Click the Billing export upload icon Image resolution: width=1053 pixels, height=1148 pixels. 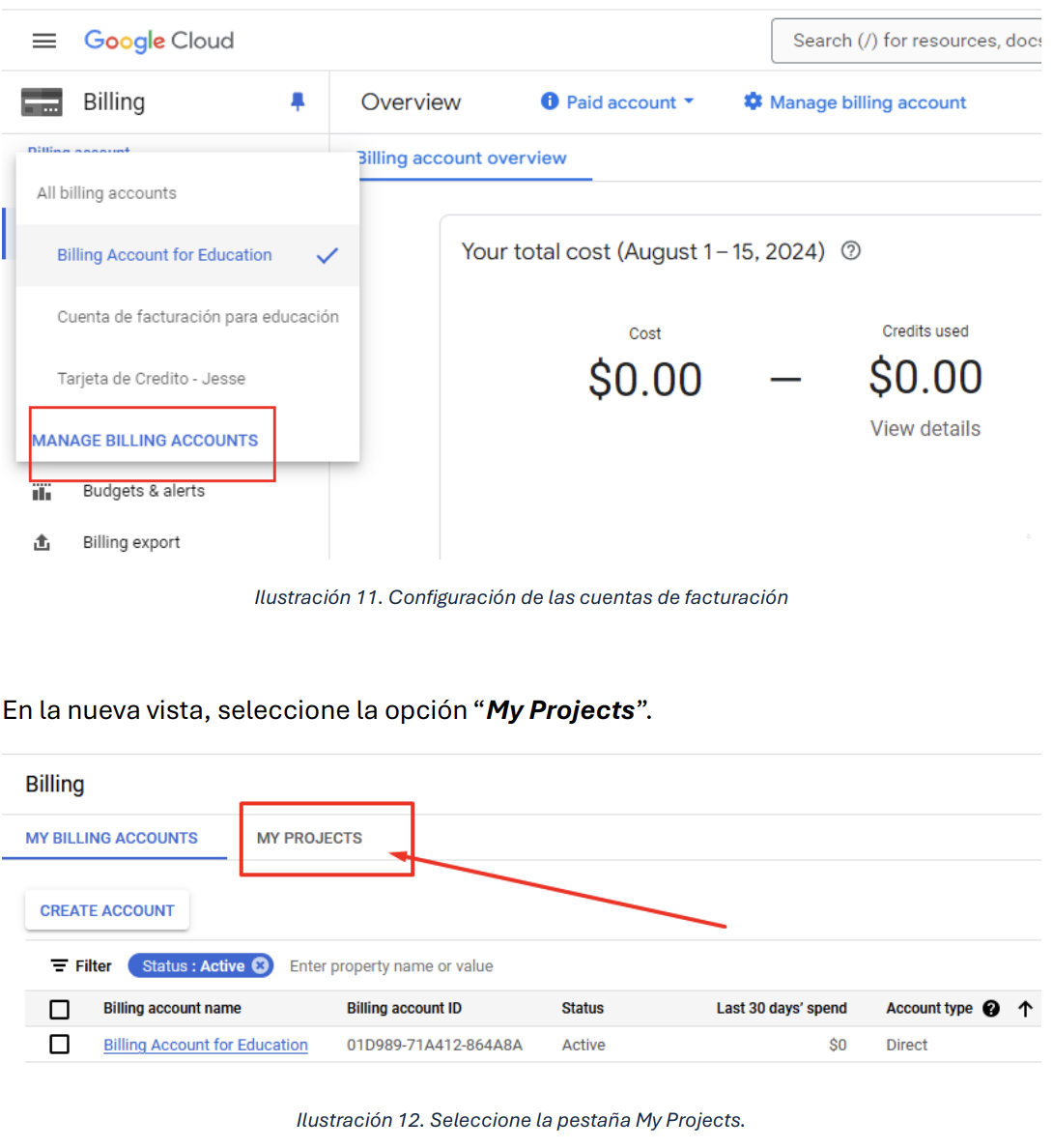click(42, 542)
